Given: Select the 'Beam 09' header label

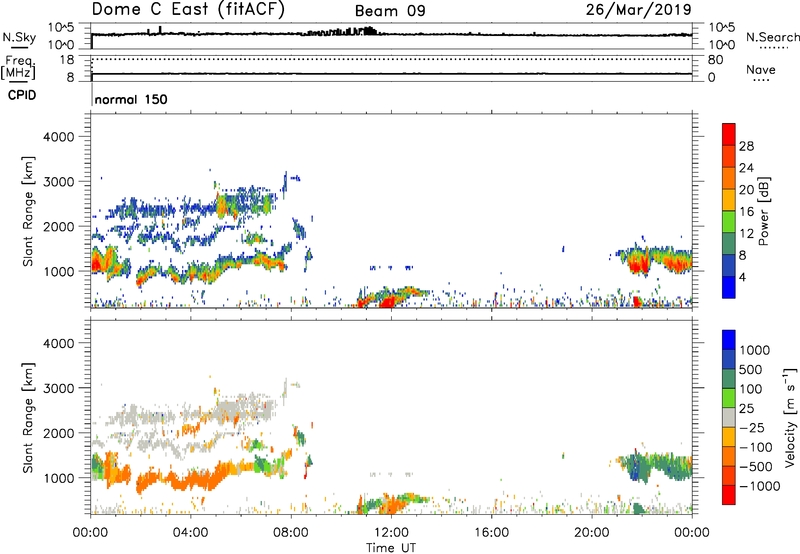Looking at the screenshot, I should click(390, 11).
